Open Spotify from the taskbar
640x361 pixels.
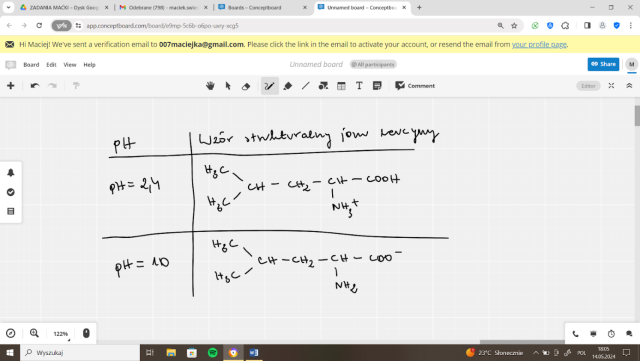pyautogui.click(x=213, y=352)
